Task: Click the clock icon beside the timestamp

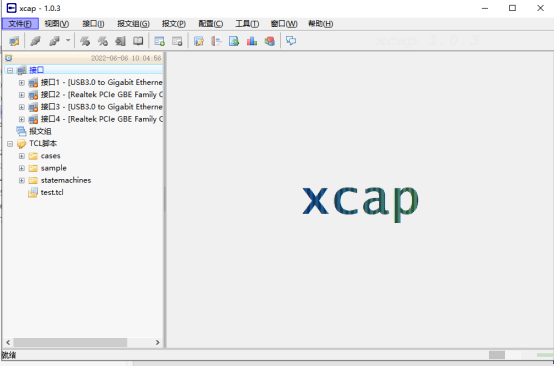Action: [8, 58]
